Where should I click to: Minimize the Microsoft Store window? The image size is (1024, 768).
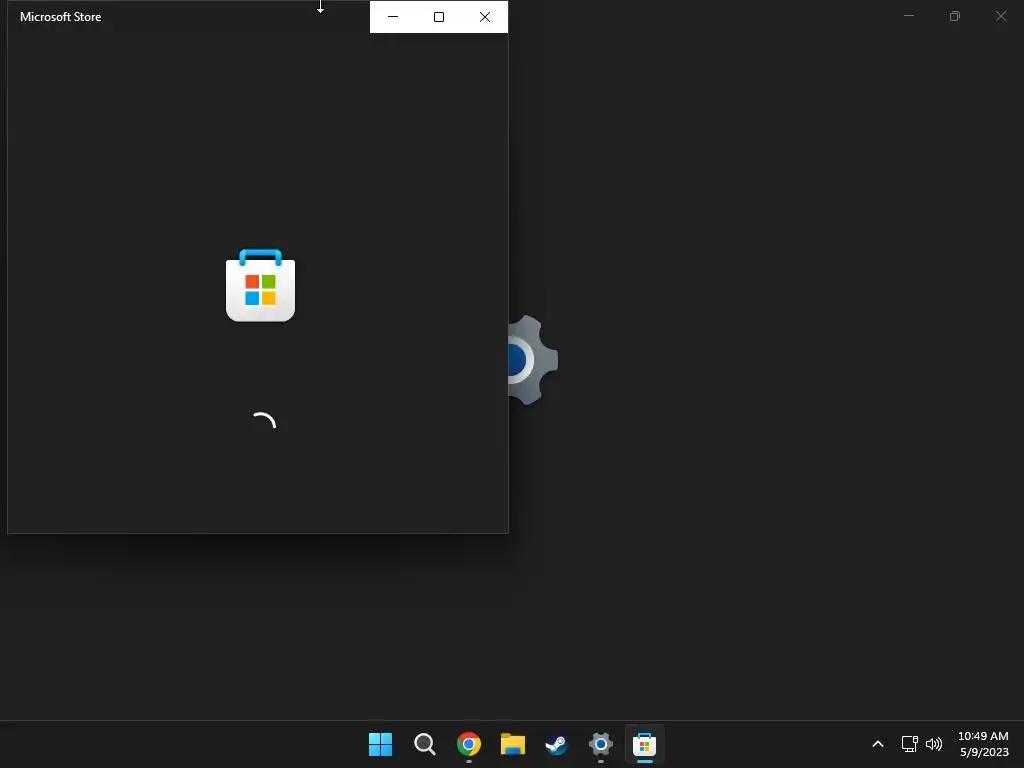393,17
